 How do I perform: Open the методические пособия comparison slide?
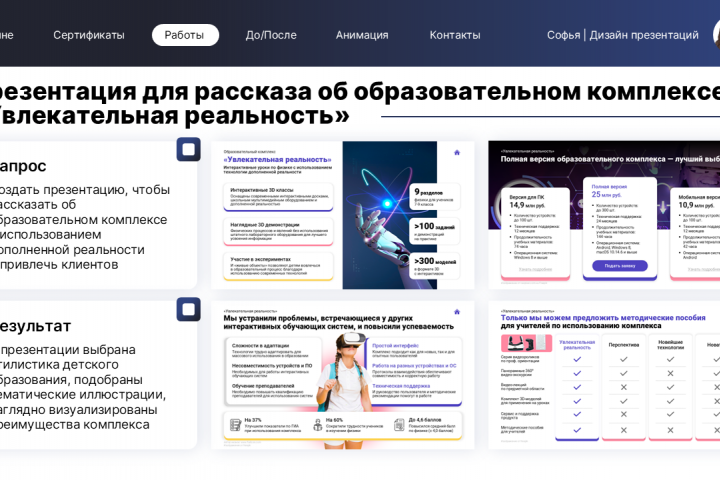tap(604, 375)
